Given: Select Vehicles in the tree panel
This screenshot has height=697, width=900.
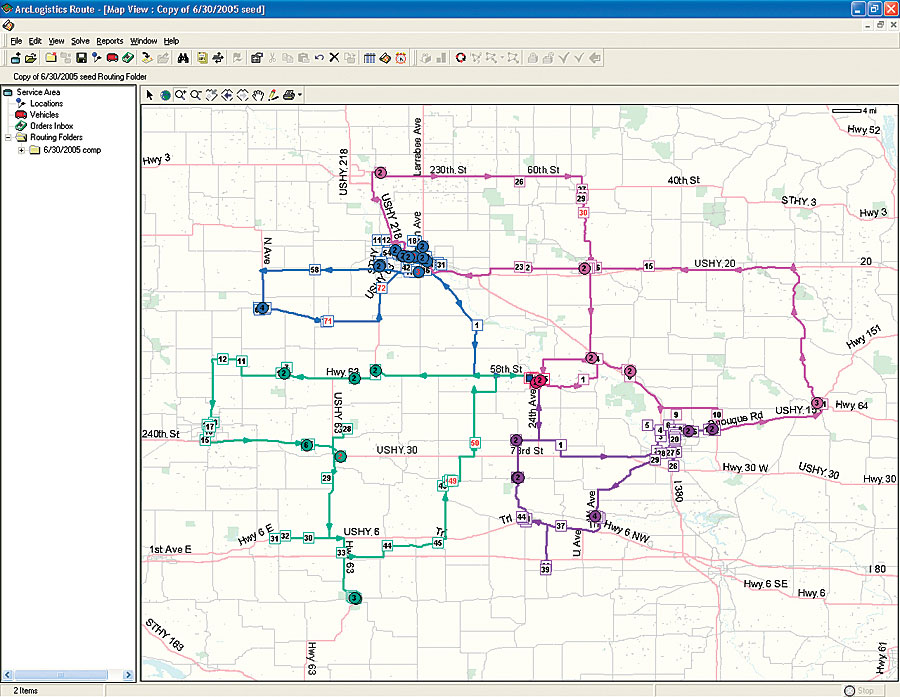Looking at the screenshot, I should [44, 115].
